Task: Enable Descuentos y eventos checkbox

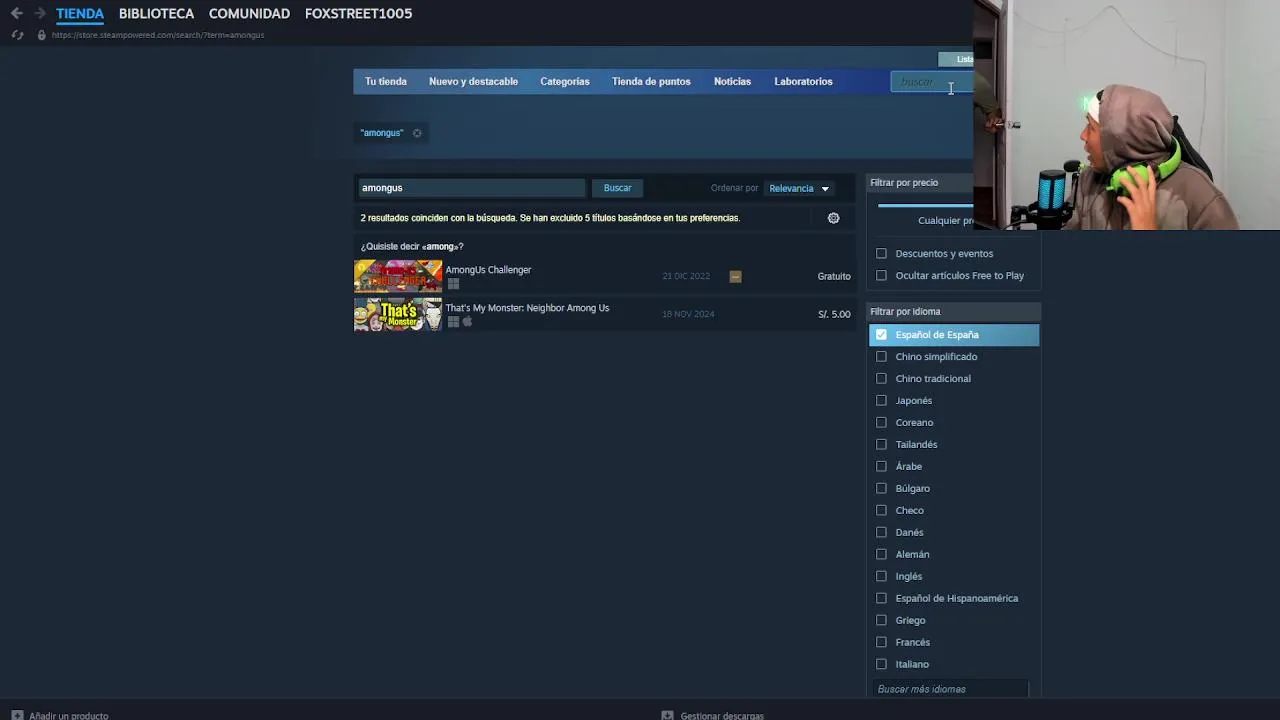Action: click(x=881, y=254)
